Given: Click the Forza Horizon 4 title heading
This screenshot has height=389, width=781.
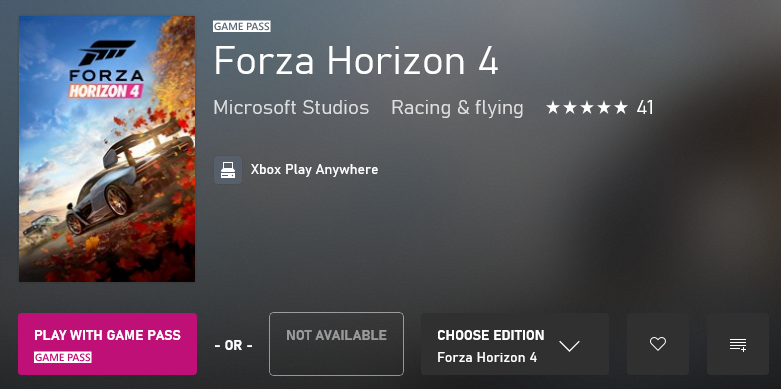Looking at the screenshot, I should pos(356,61).
